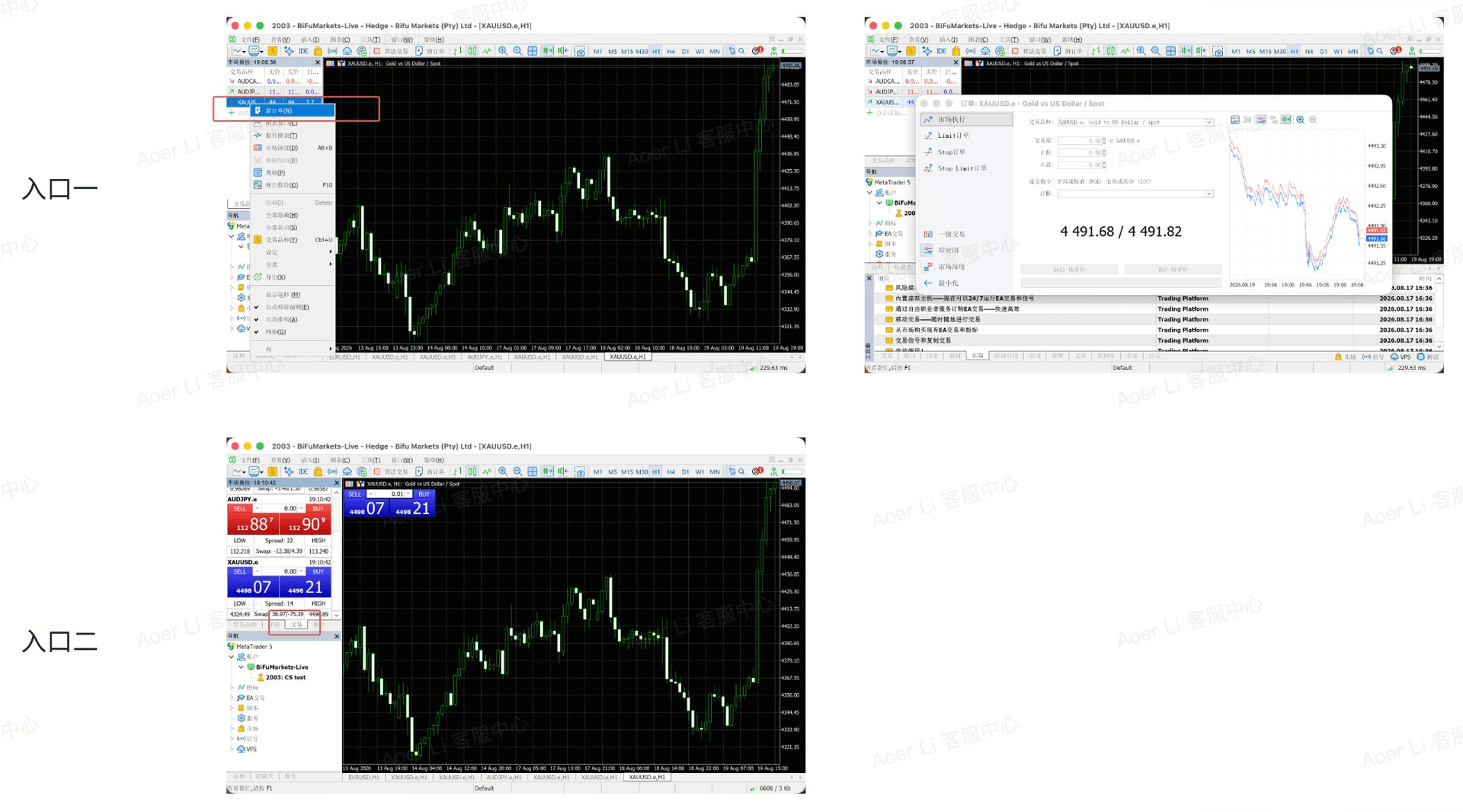Behind the order dialog, select the candlestick chart toolbar icon

tap(1110, 51)
